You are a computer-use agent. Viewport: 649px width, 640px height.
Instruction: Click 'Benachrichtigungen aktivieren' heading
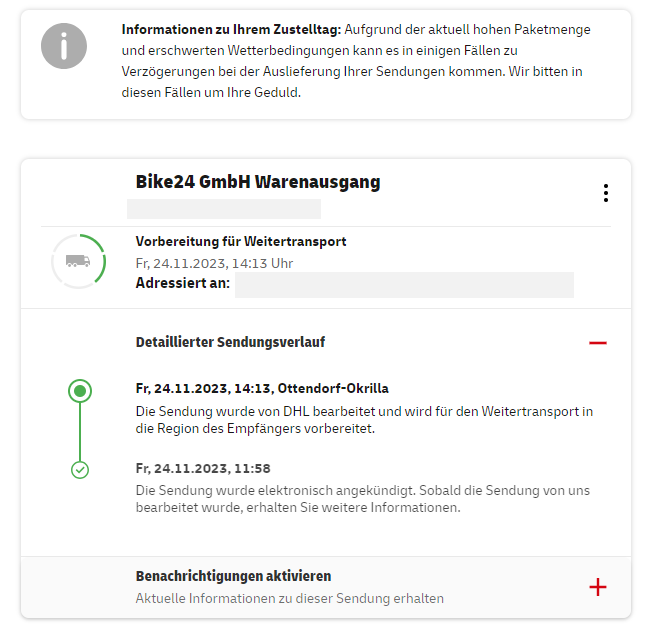point(233,576)
